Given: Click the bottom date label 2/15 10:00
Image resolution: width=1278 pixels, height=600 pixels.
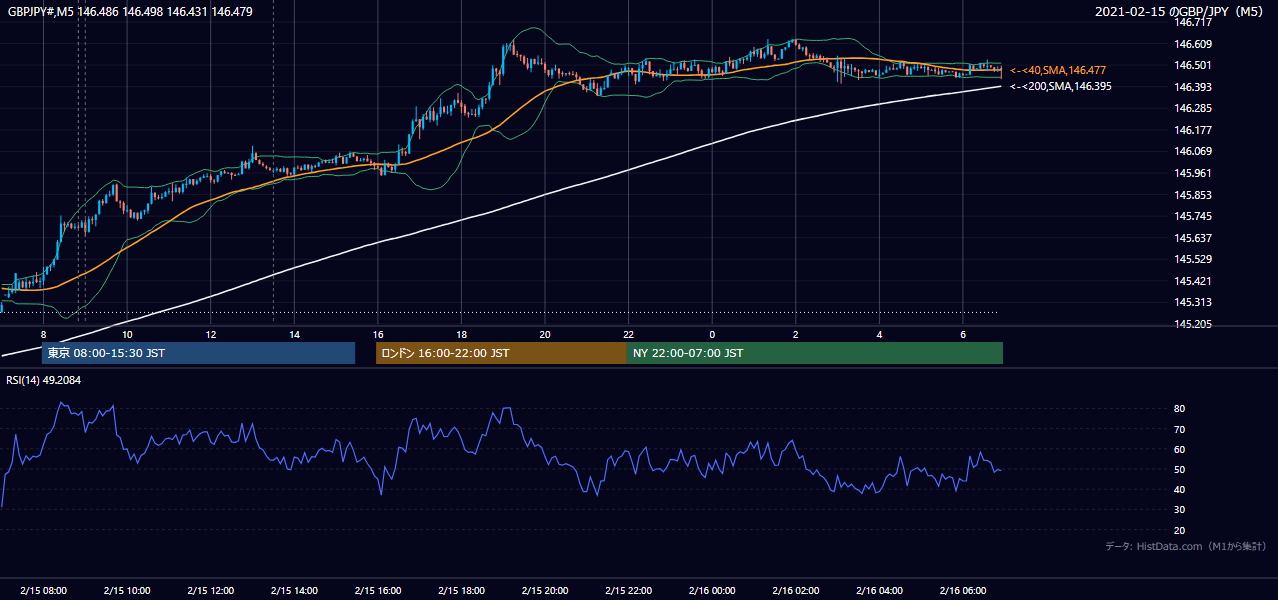Looking at the screenshot, I should pyautogui.click(x=127, y=591).
